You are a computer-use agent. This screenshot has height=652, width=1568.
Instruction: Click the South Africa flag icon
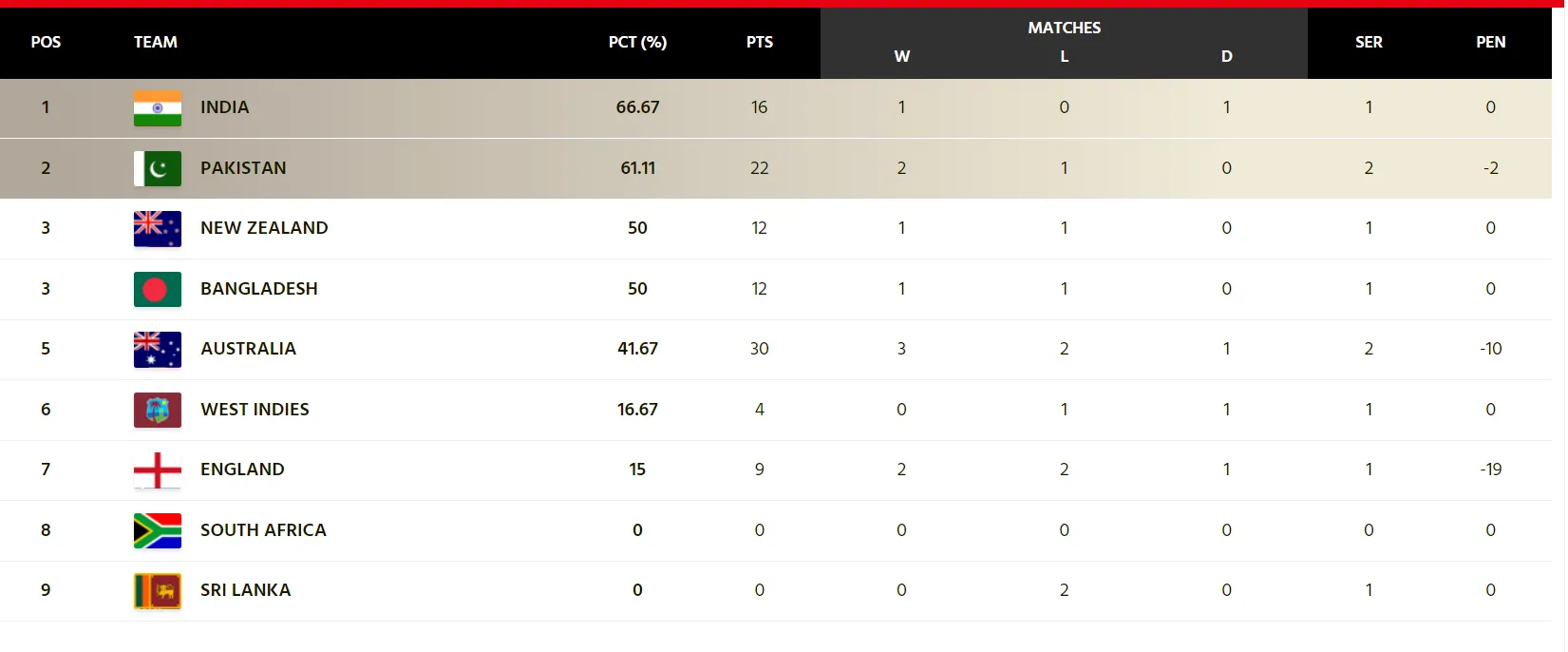158,530
